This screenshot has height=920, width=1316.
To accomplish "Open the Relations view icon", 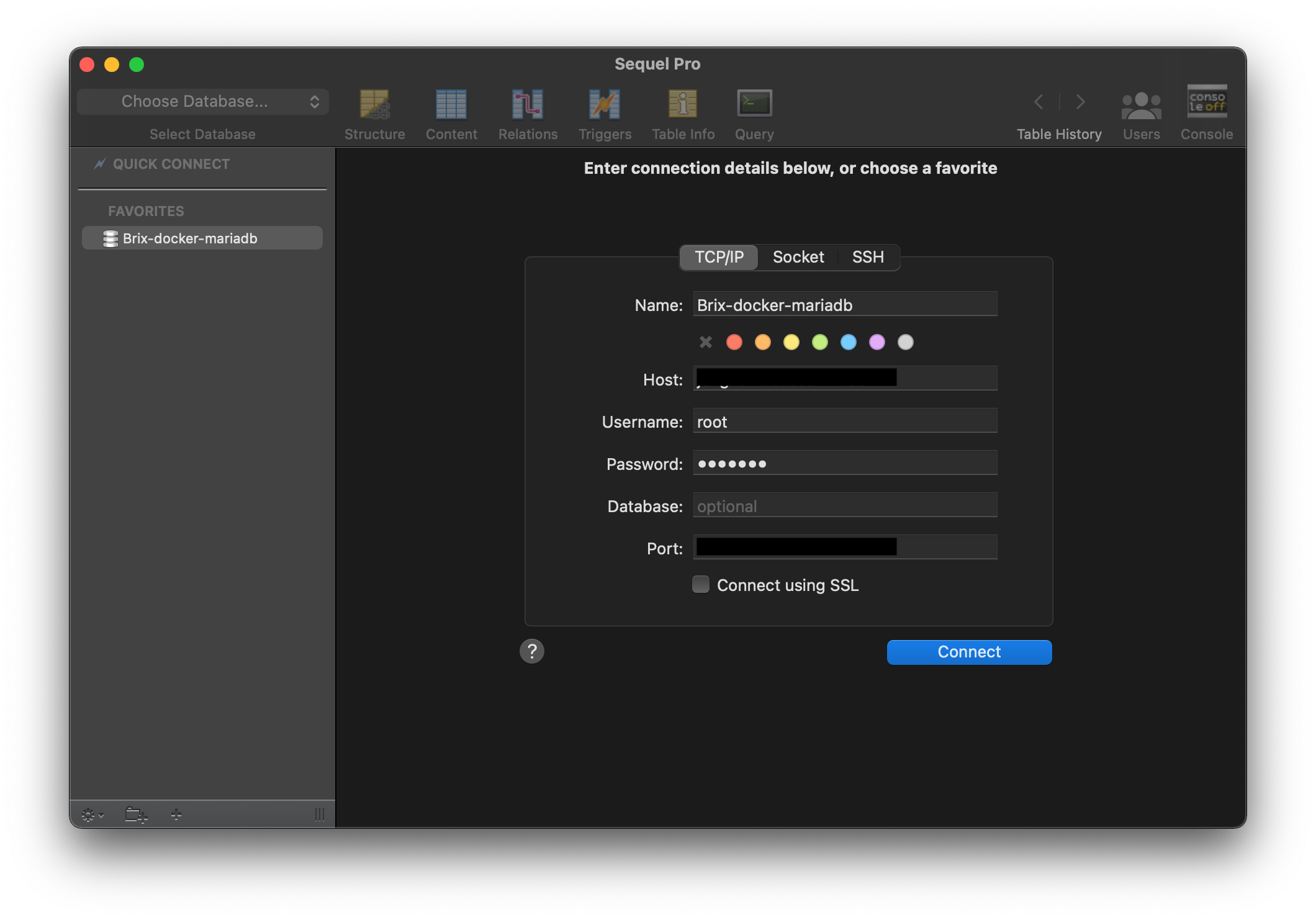I will pyautogui.click(x=528, y=104).
